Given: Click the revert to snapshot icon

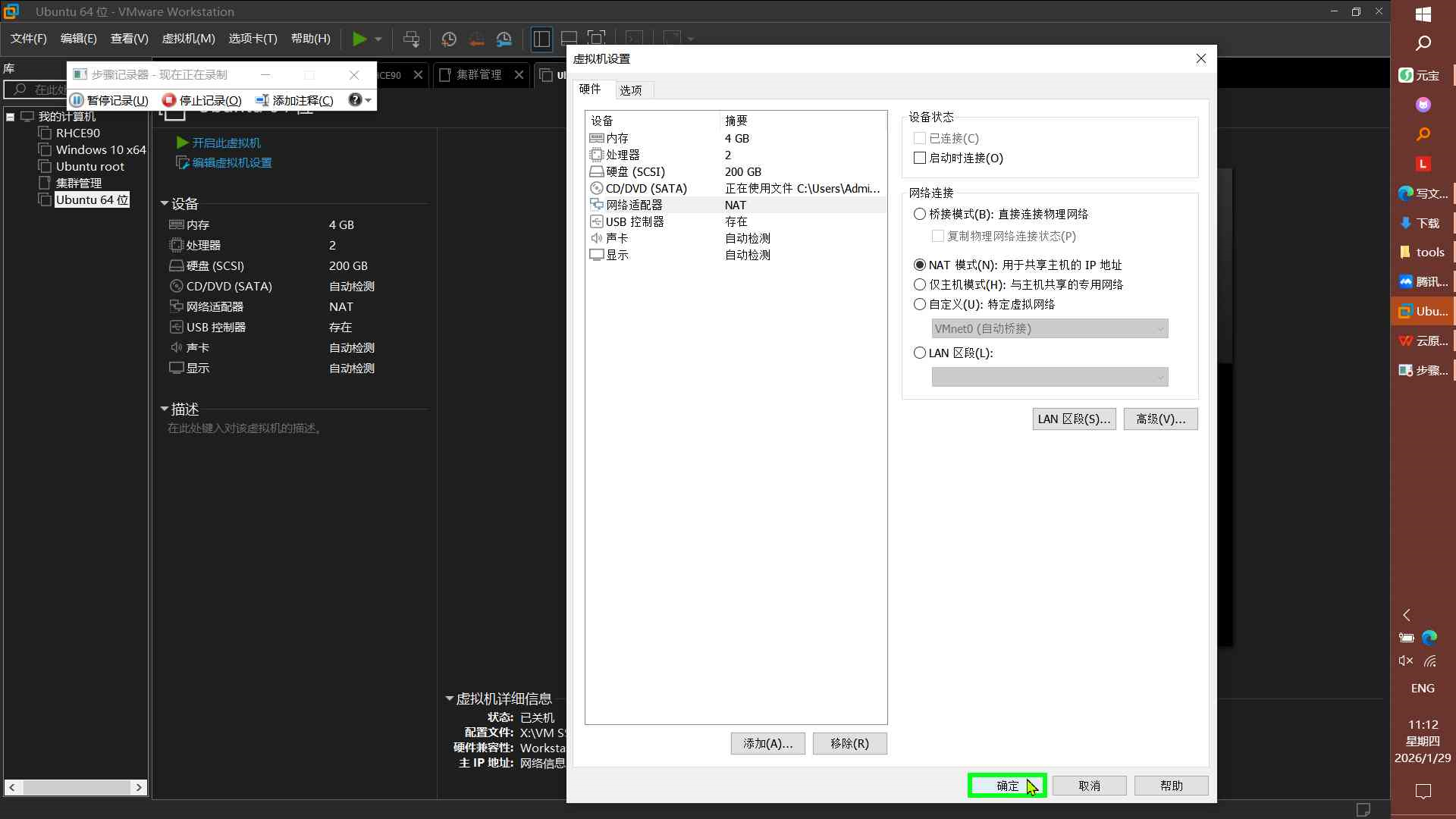Looking at the screenshot, I should point(476,39).
